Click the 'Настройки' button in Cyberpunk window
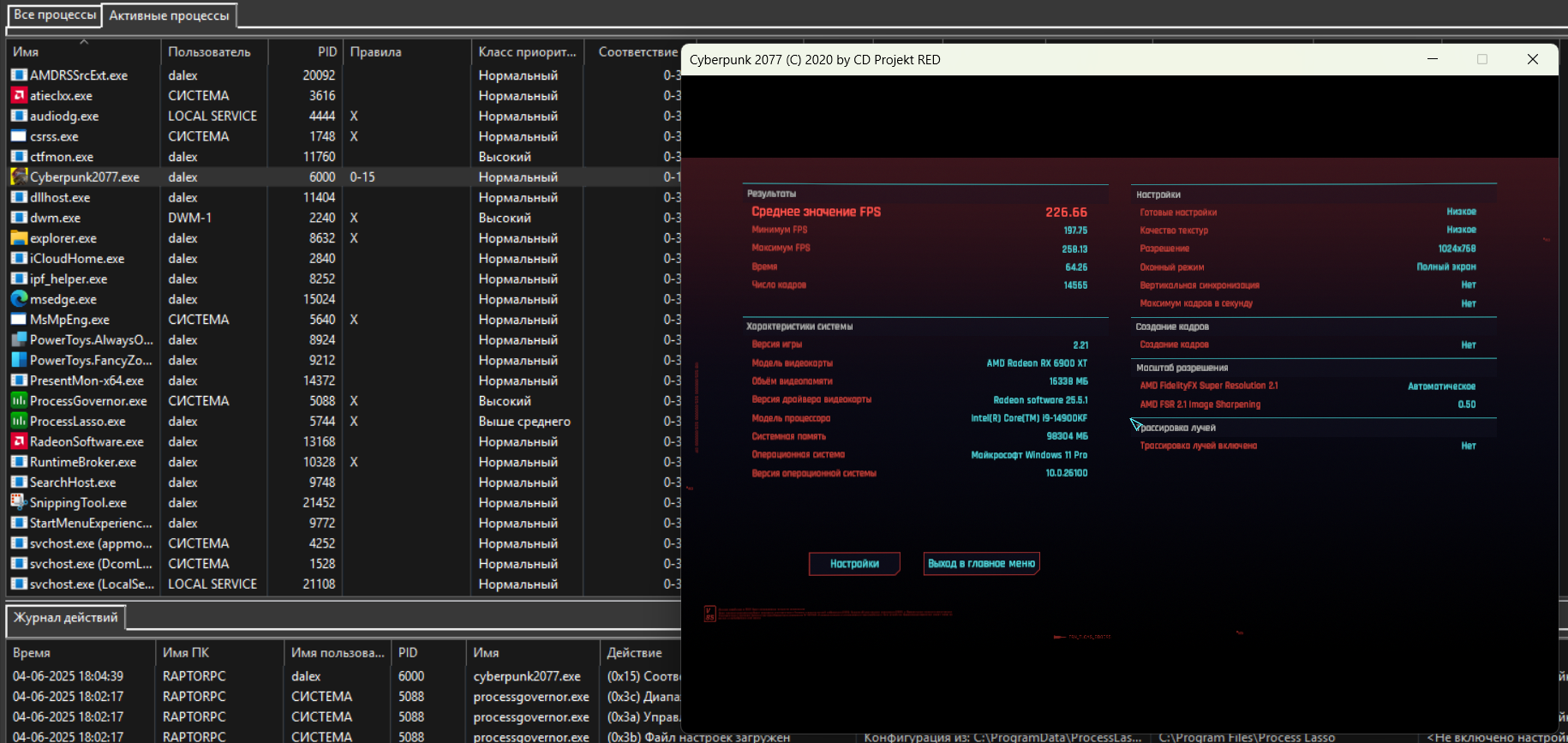The height and width of the screenshot is (743, 1568). [x=854, y=563]
